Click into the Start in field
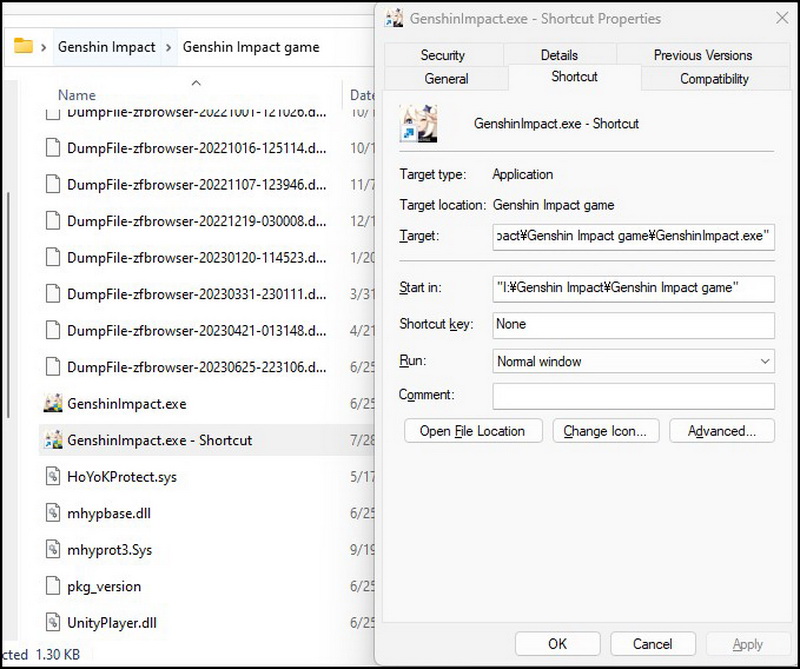The width and height of the screenshot is (800, 669). pyautogui.click(x=633, y=288)
